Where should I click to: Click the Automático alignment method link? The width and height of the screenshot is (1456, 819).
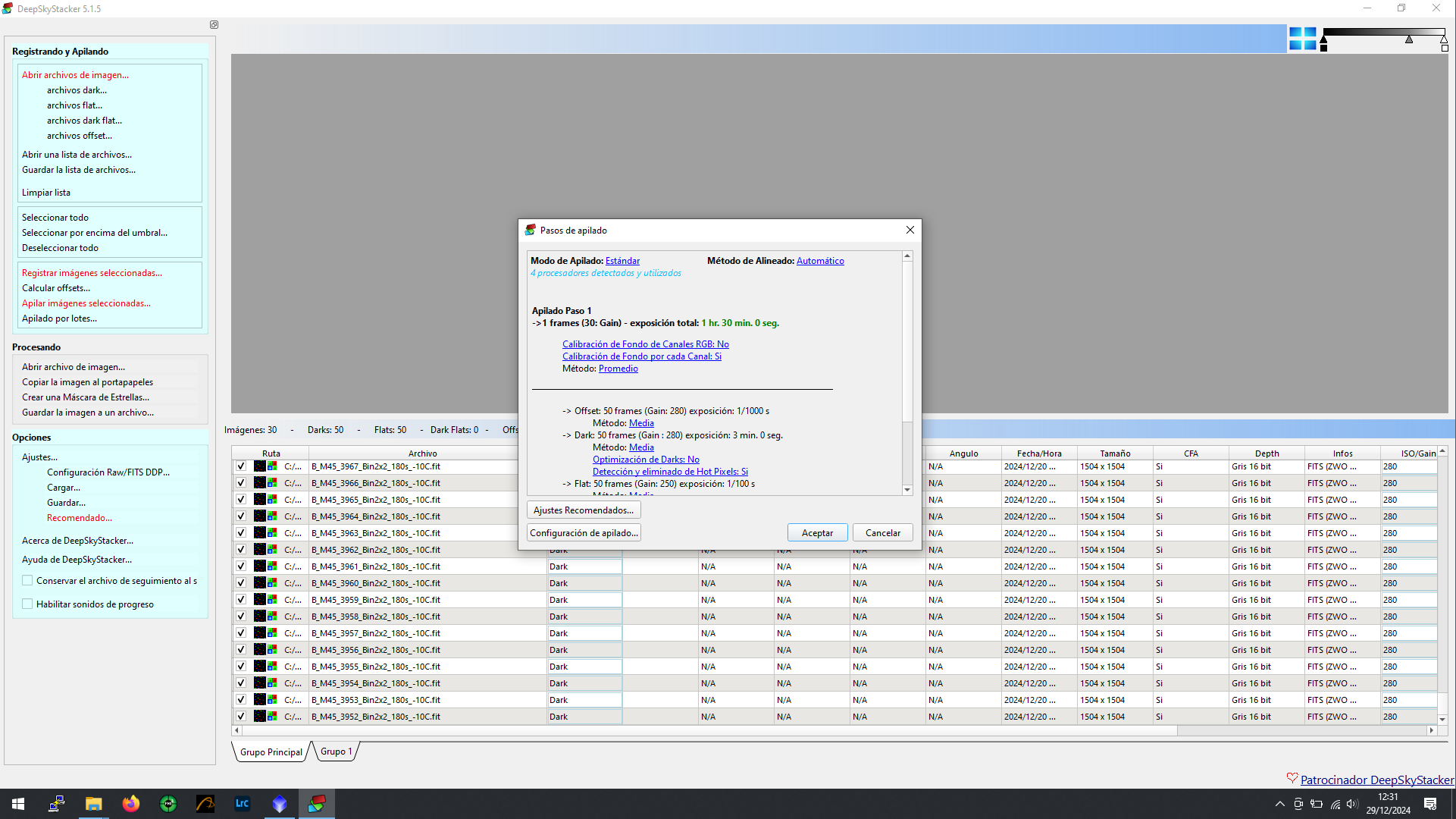[x=820, y=261]
